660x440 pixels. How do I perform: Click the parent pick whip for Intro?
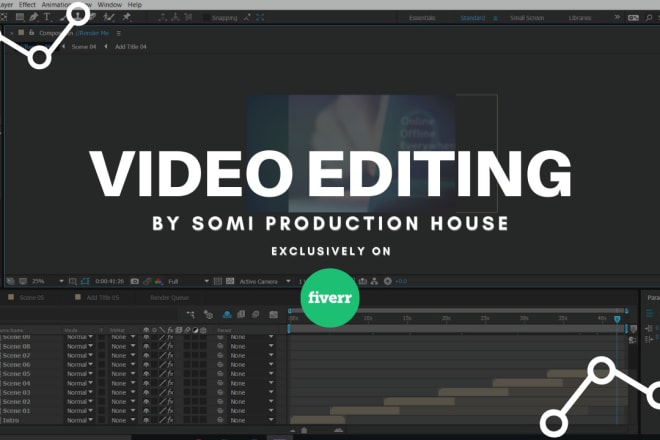click(220, 420)
